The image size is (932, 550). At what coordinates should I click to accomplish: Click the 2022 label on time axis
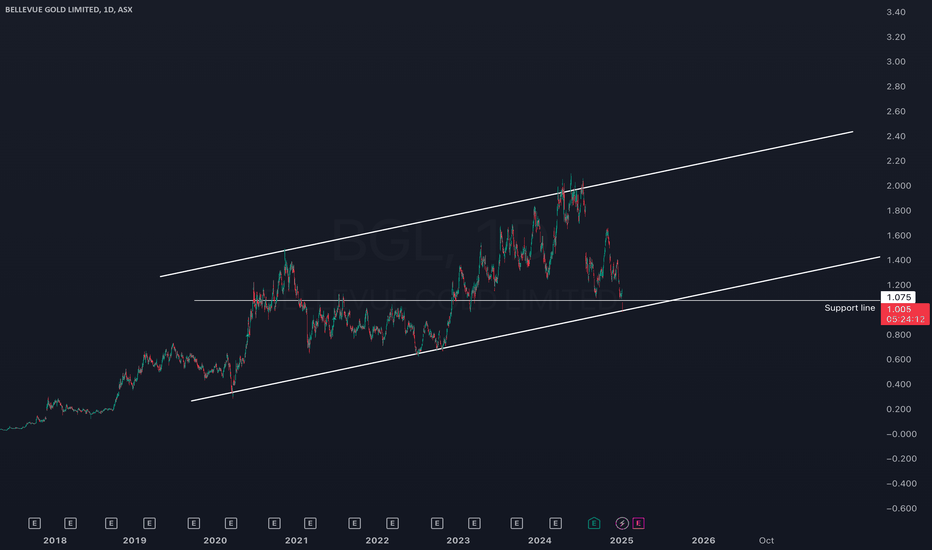click(377, 540)
